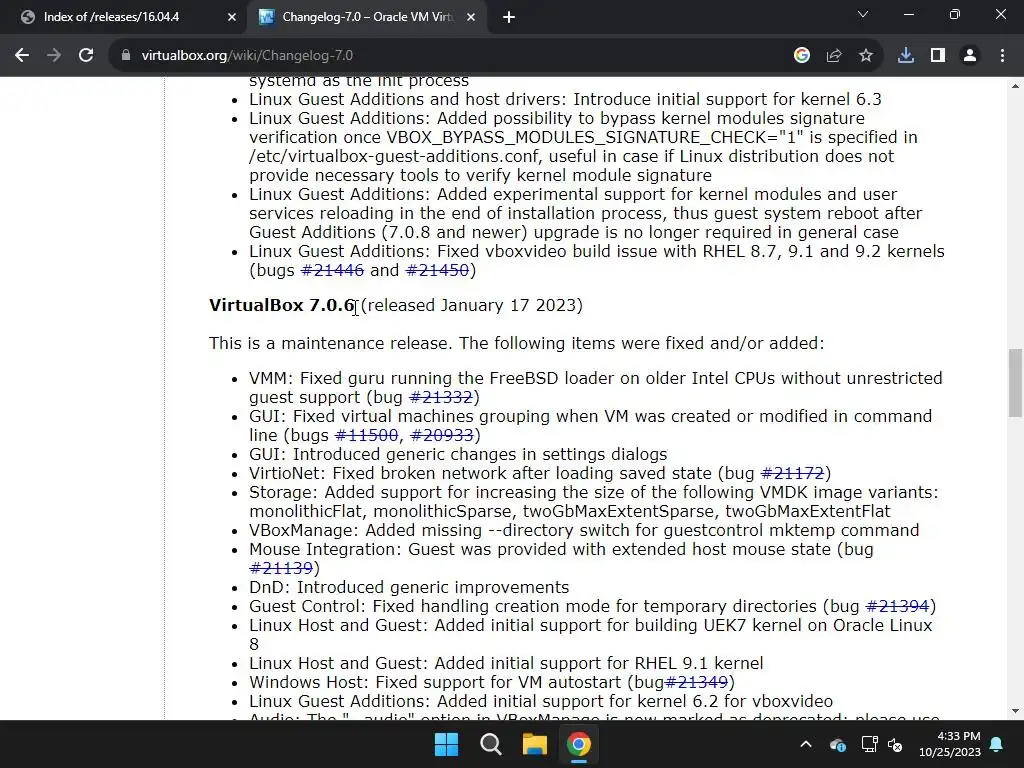
Task: Go back to the previous page
Action: 22,56
